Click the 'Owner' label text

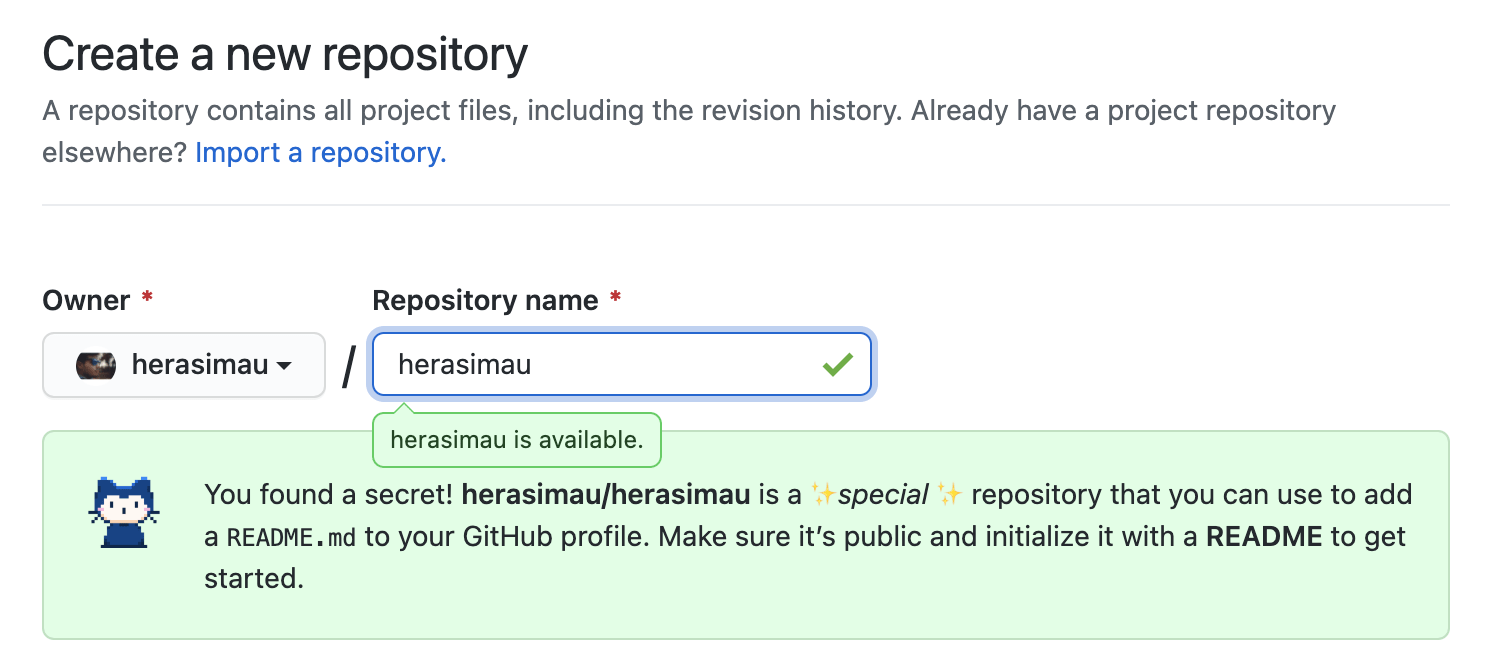pyautogui.click(x=86, y=300)
